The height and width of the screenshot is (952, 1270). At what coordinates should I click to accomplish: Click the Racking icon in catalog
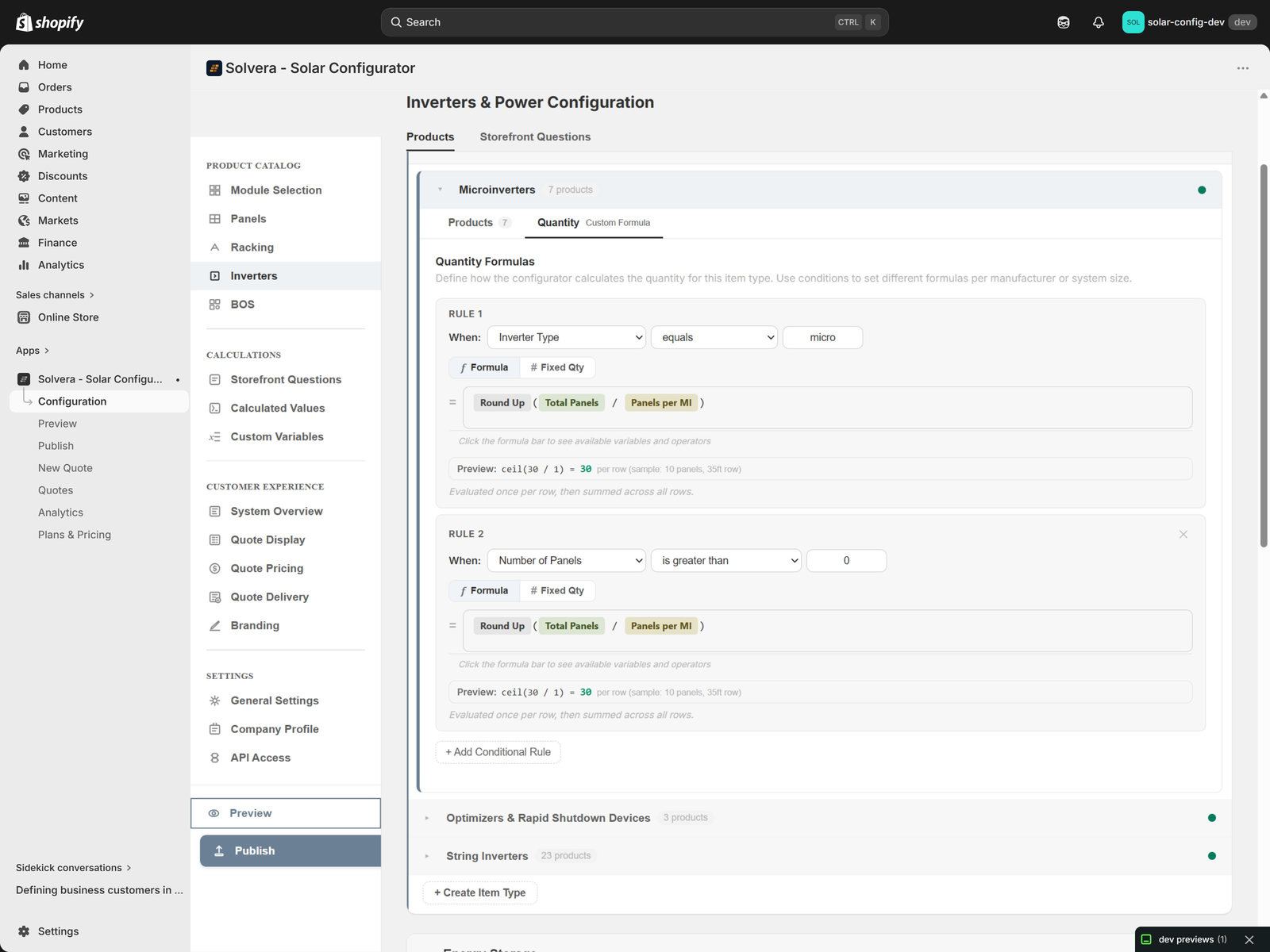point(214,248)
